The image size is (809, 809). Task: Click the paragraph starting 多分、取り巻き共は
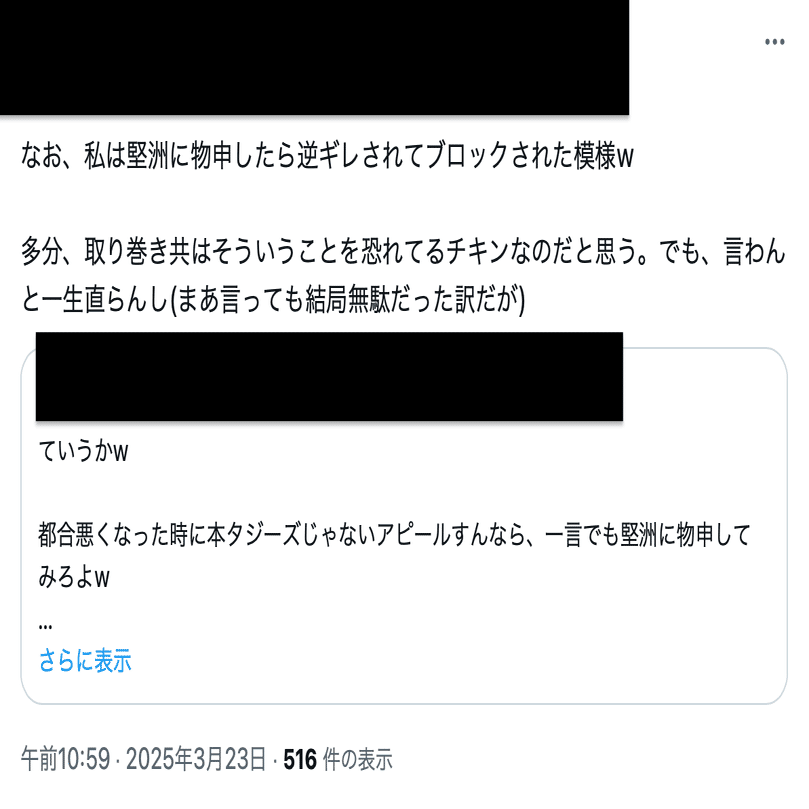(x=403, y=275)
